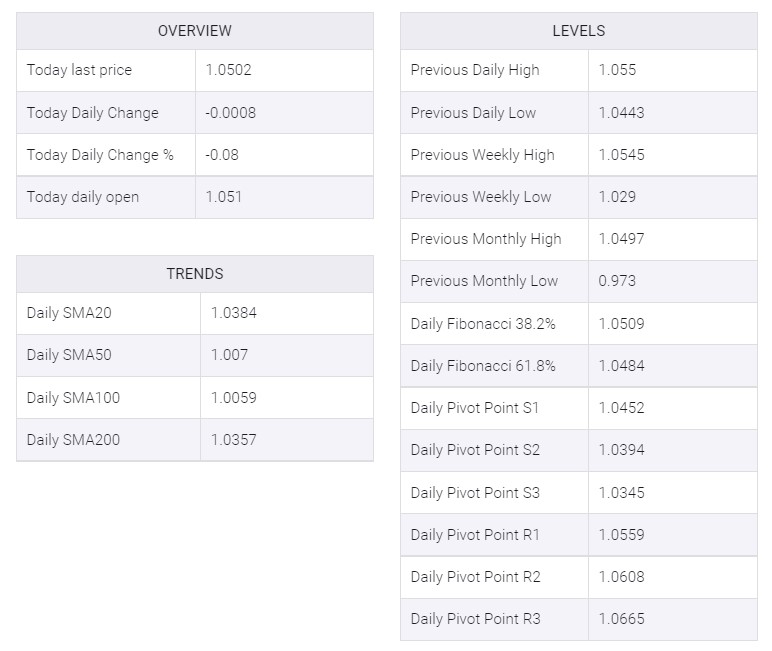Click the LEVELS table header
Screen dimensions: 772x651
(579, 31)
